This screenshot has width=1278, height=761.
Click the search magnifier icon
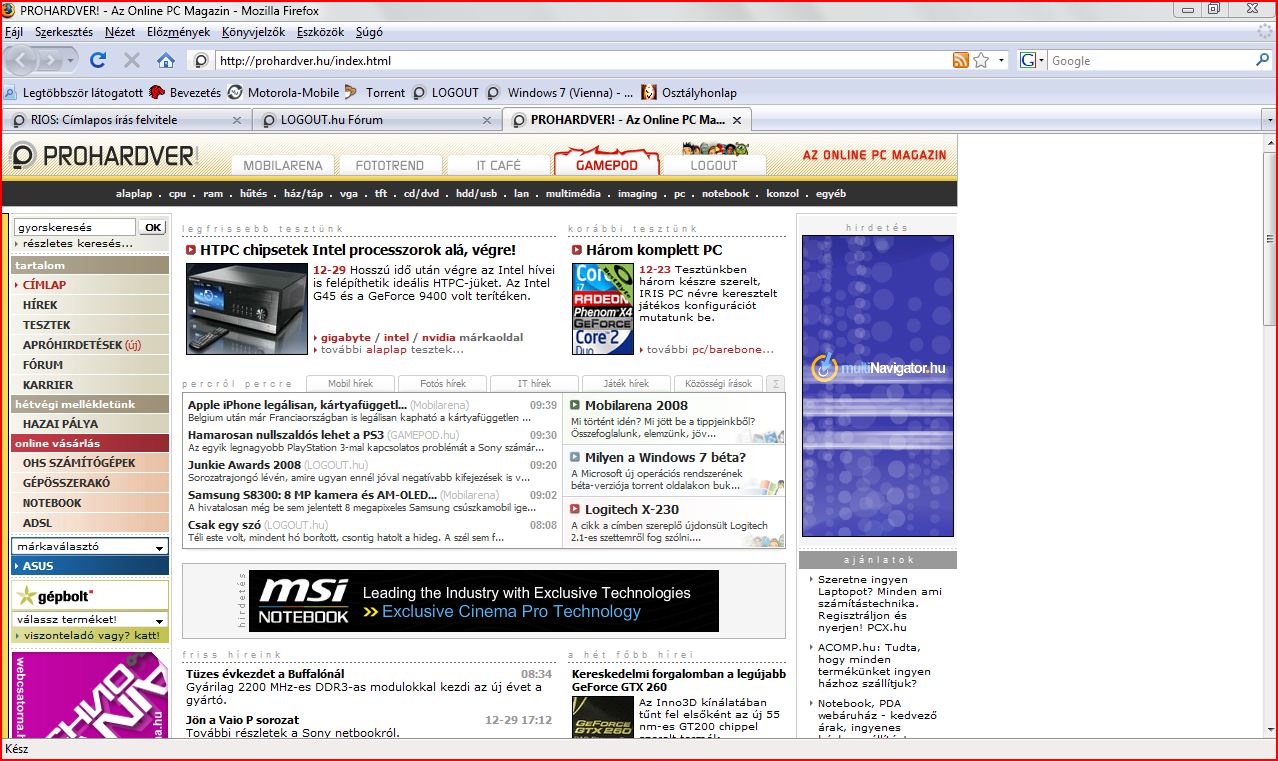click(x=1262, y=61)
